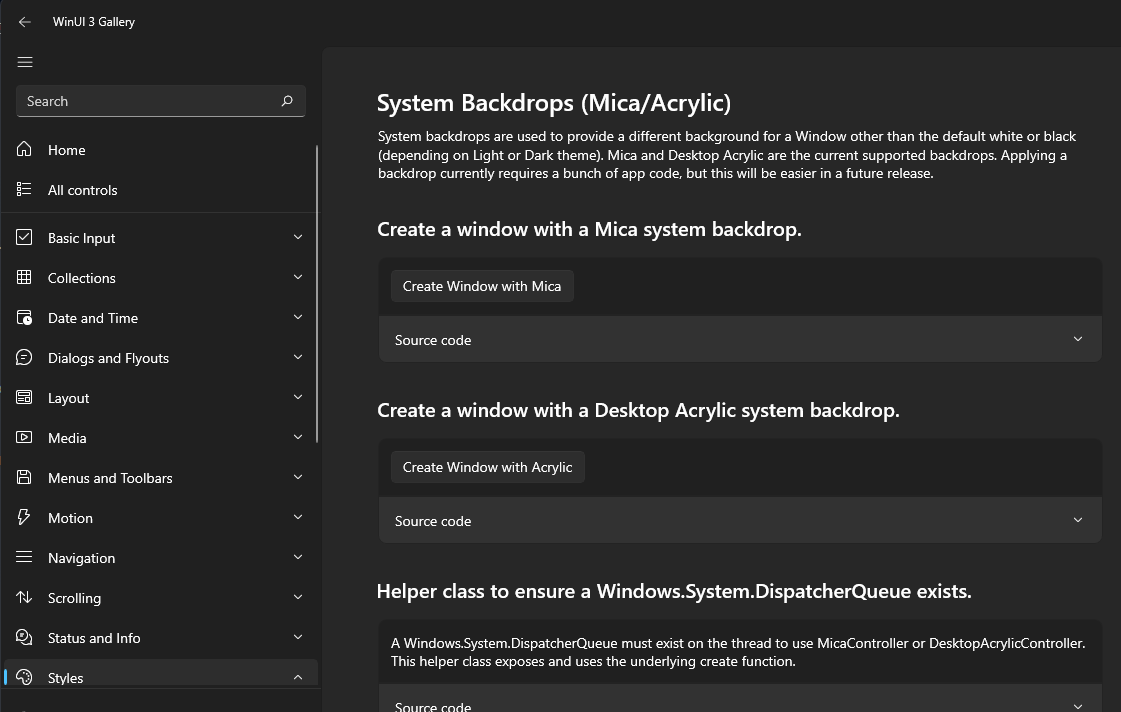
Task: Click the Styles palette icon
Action: click(x=24, y=677)
